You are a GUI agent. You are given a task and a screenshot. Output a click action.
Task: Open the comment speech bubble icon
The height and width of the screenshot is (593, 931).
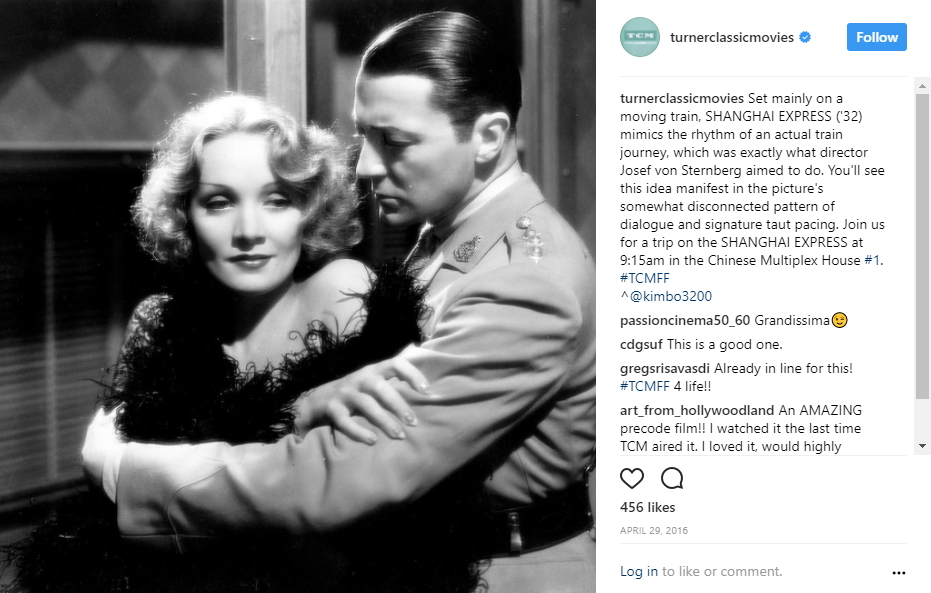click(672, 478)
